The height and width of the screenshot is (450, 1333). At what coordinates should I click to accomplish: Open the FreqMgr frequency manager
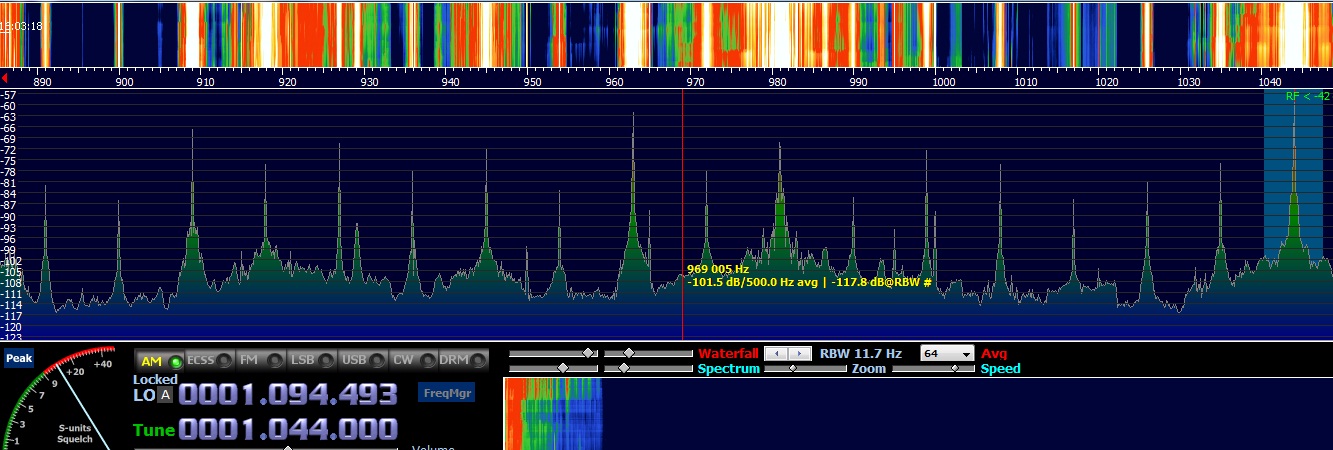click(x=446, y=393)
